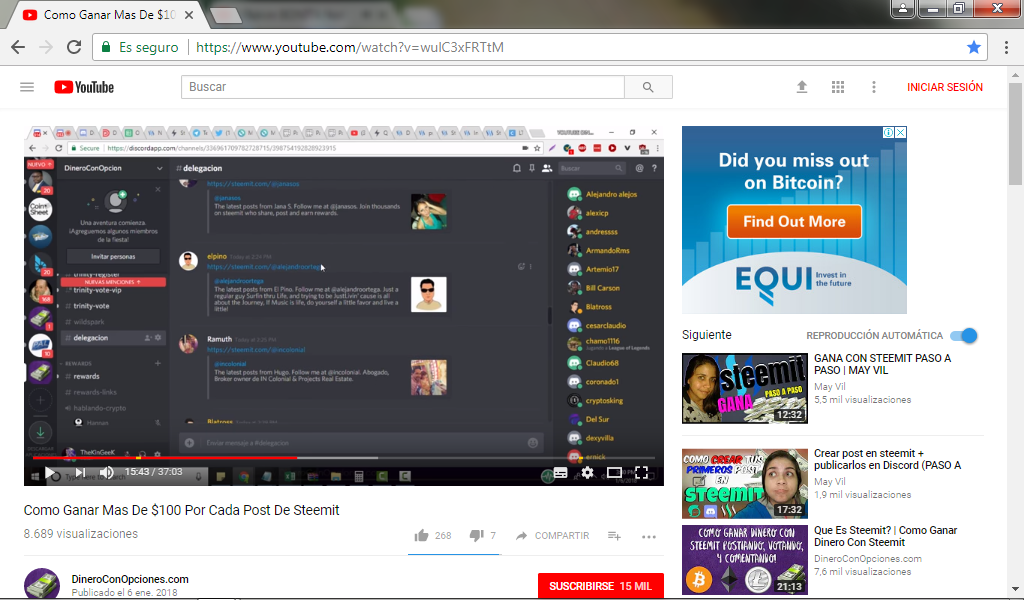Open the player settings gear

588,472
